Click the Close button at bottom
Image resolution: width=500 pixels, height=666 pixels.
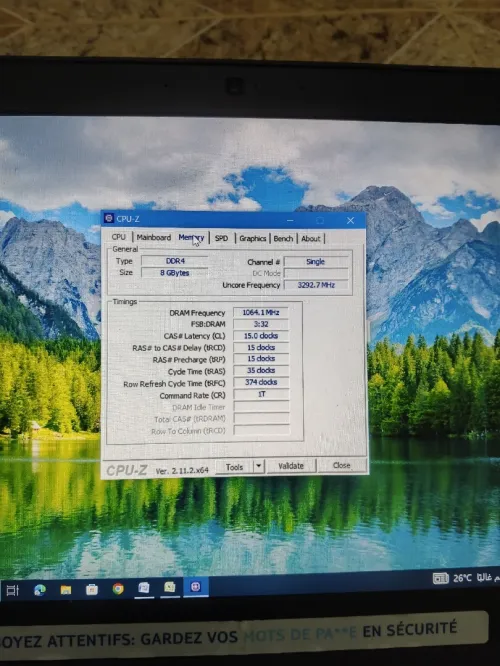[x=342, y=465]
